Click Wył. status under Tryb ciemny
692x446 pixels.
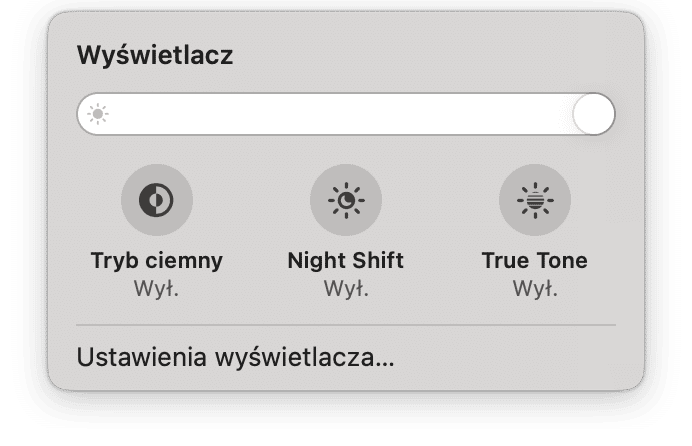pyautogui.click(x=156, y=289)
